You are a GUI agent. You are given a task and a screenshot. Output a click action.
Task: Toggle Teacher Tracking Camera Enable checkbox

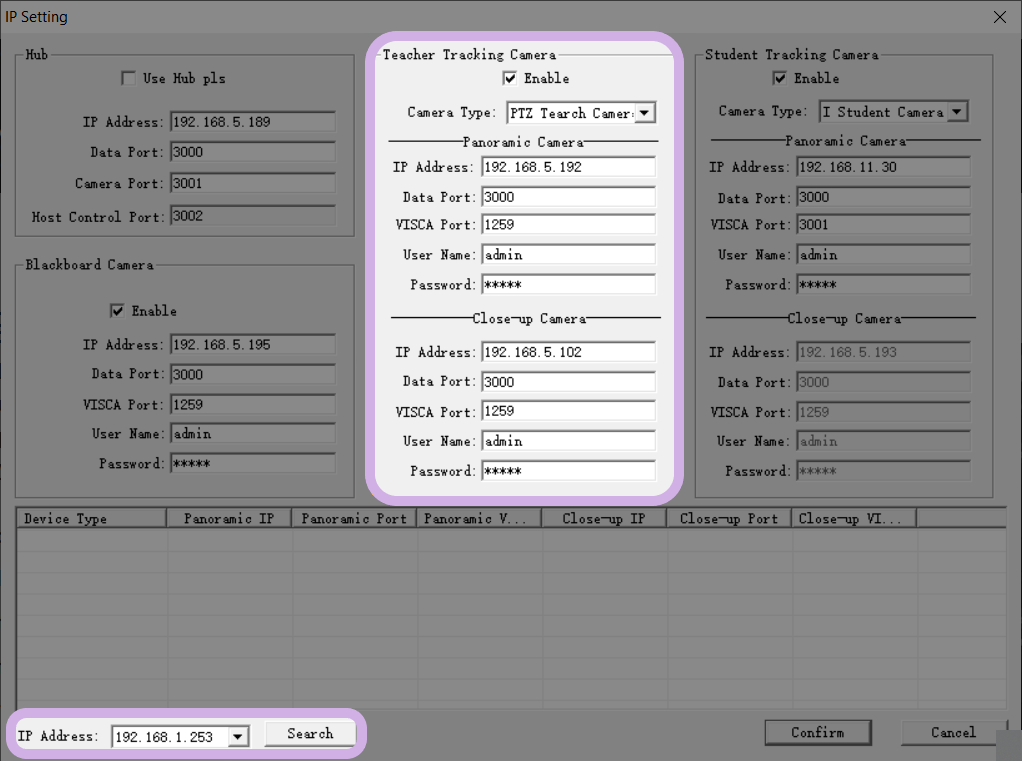pyautogui.click(x=510, y=78)
